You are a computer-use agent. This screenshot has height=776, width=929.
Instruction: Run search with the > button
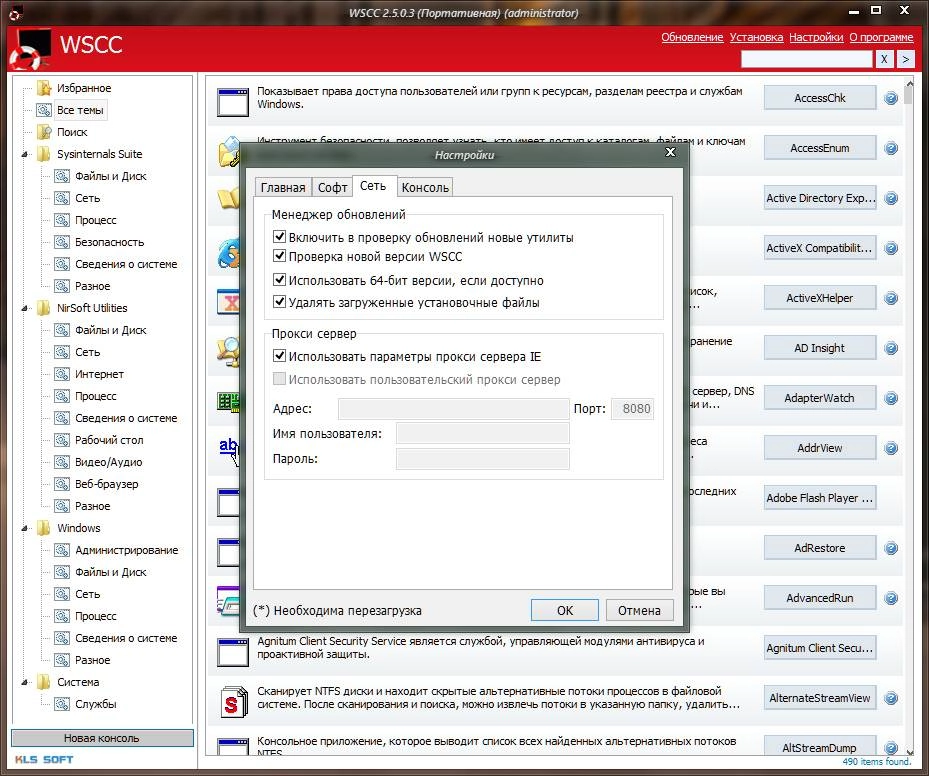[905, 59]
